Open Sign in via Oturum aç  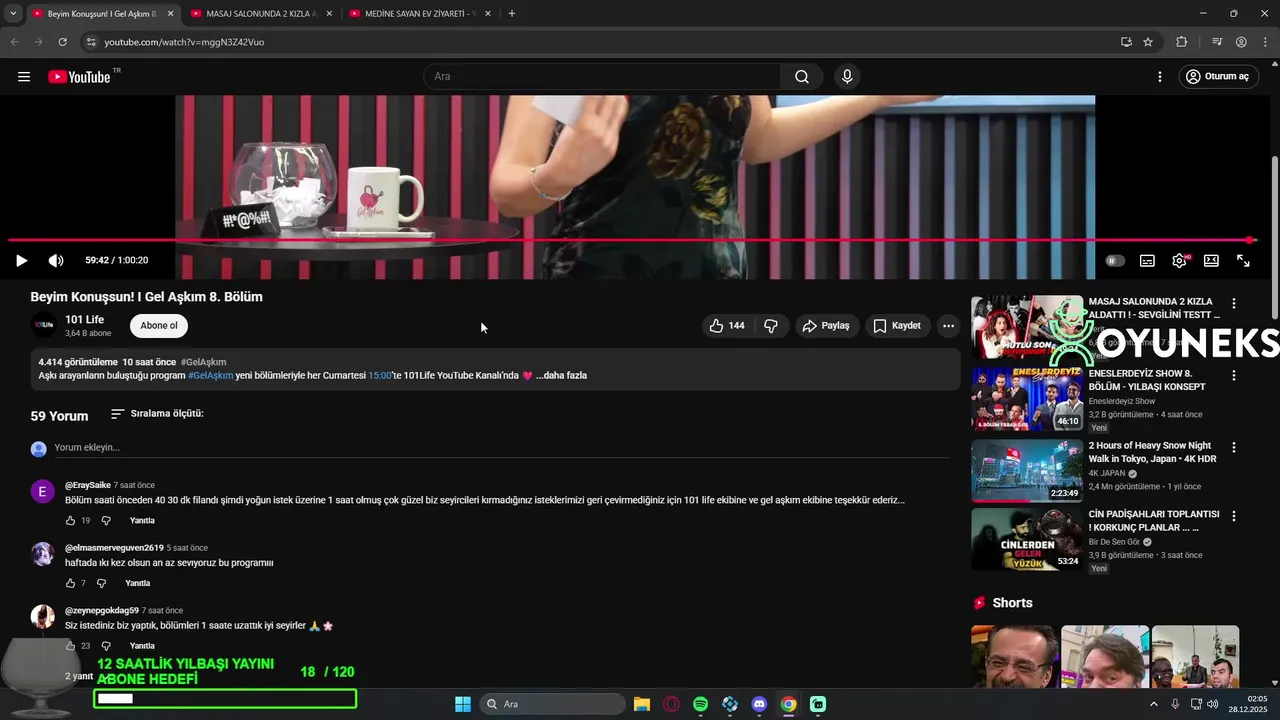1217,77
